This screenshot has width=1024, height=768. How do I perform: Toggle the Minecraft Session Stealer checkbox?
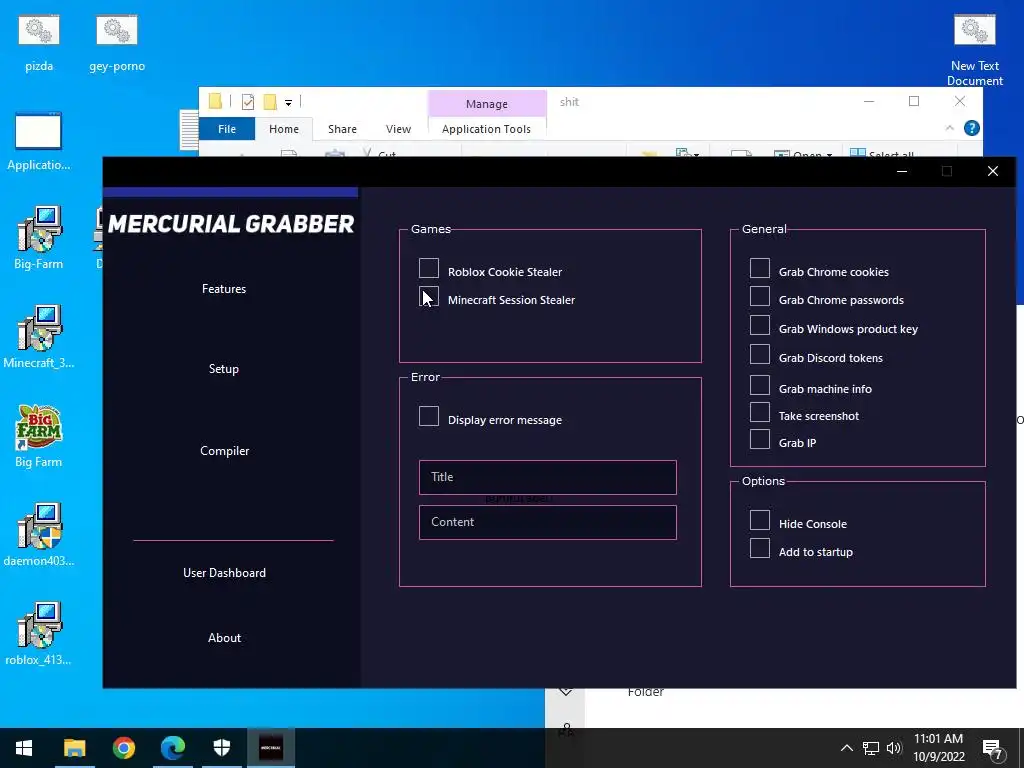428,296
